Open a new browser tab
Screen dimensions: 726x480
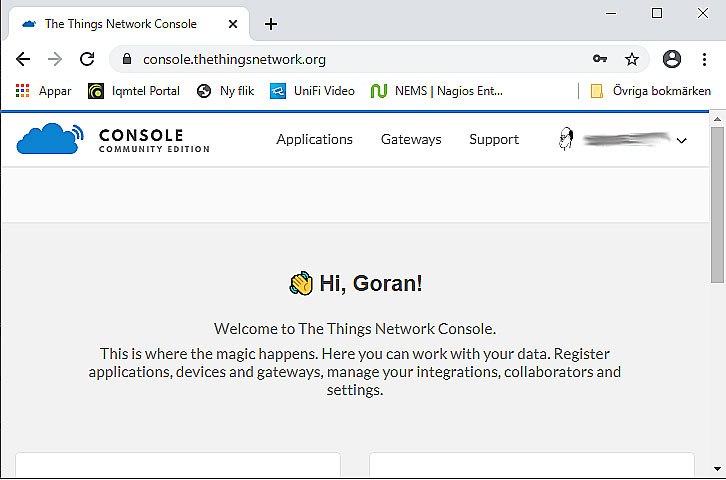271,24
